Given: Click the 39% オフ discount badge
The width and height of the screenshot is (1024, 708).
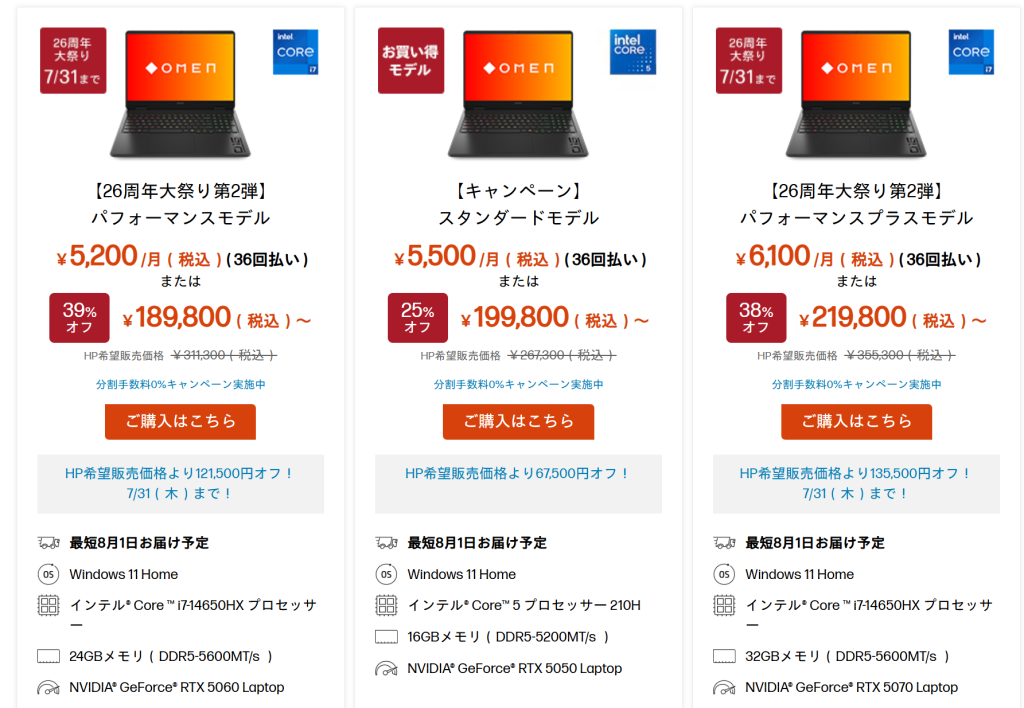Looking at the screenshot, I should [79, 318].
